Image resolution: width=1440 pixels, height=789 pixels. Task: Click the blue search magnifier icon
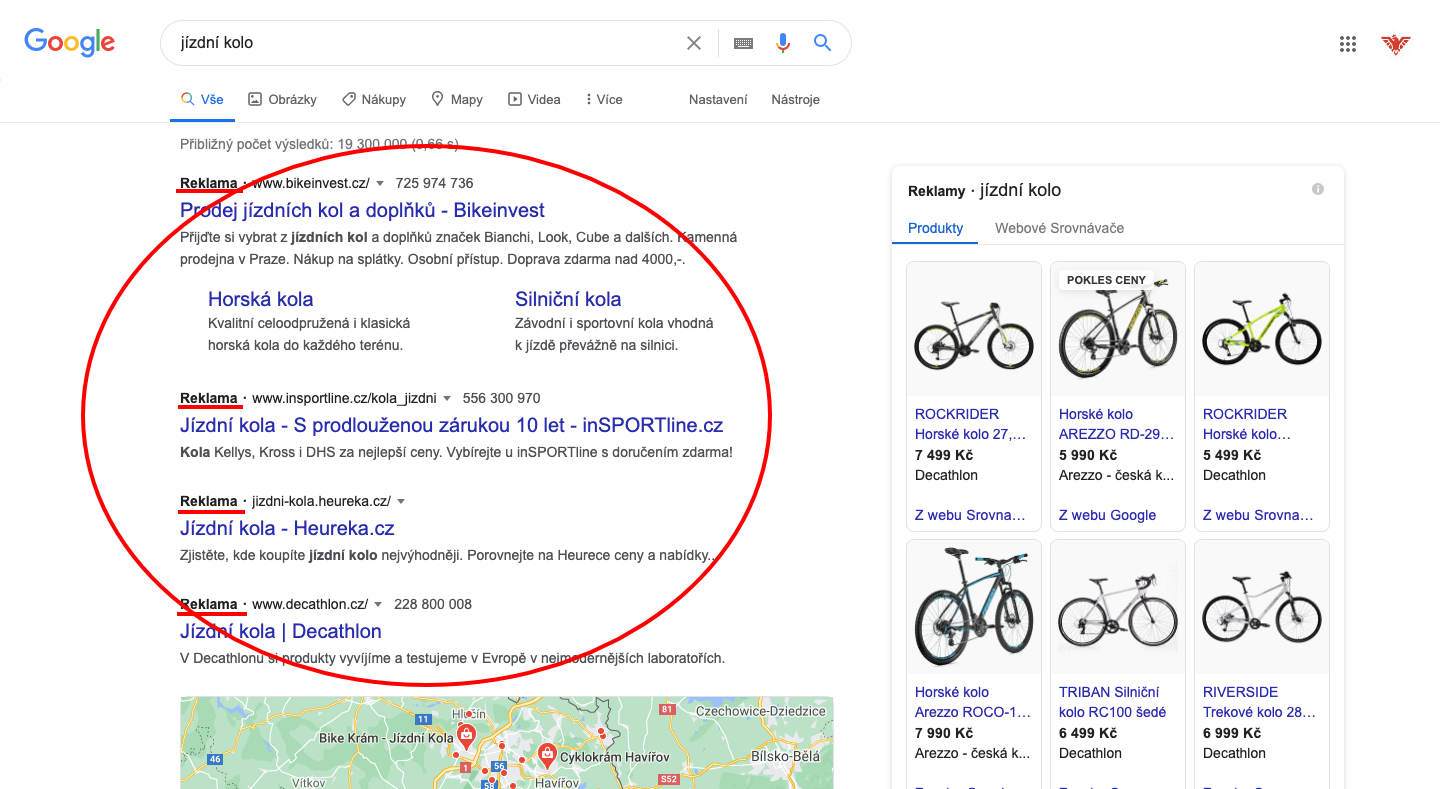822,43
